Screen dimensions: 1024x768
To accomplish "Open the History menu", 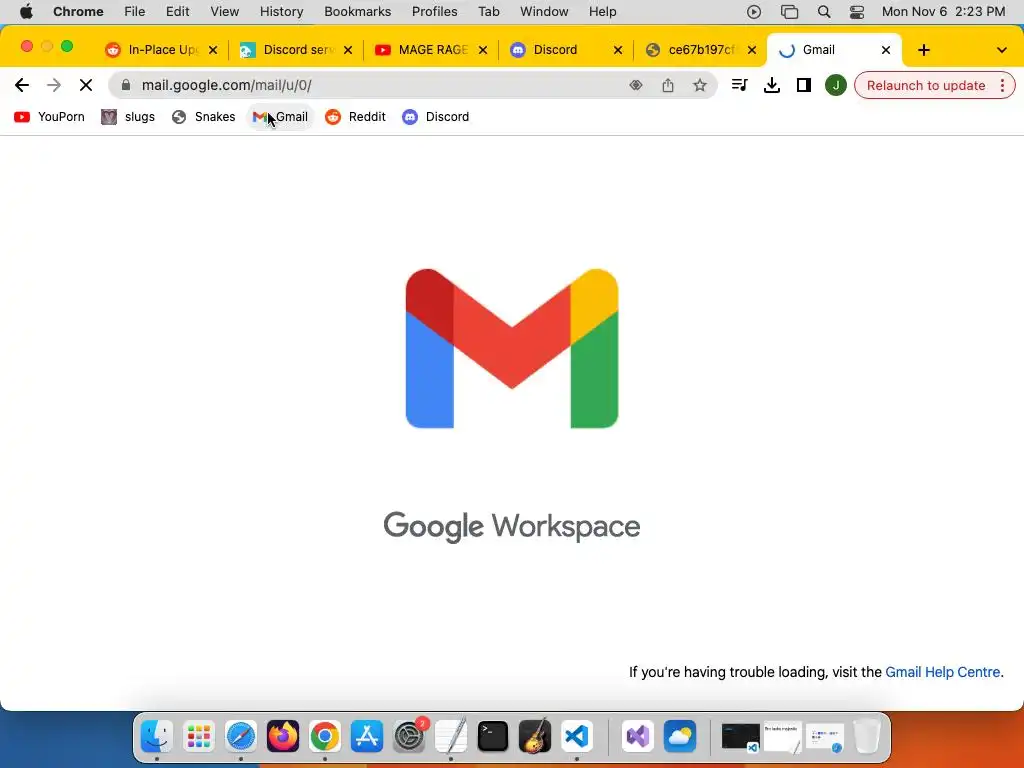I will coord(281,12).
